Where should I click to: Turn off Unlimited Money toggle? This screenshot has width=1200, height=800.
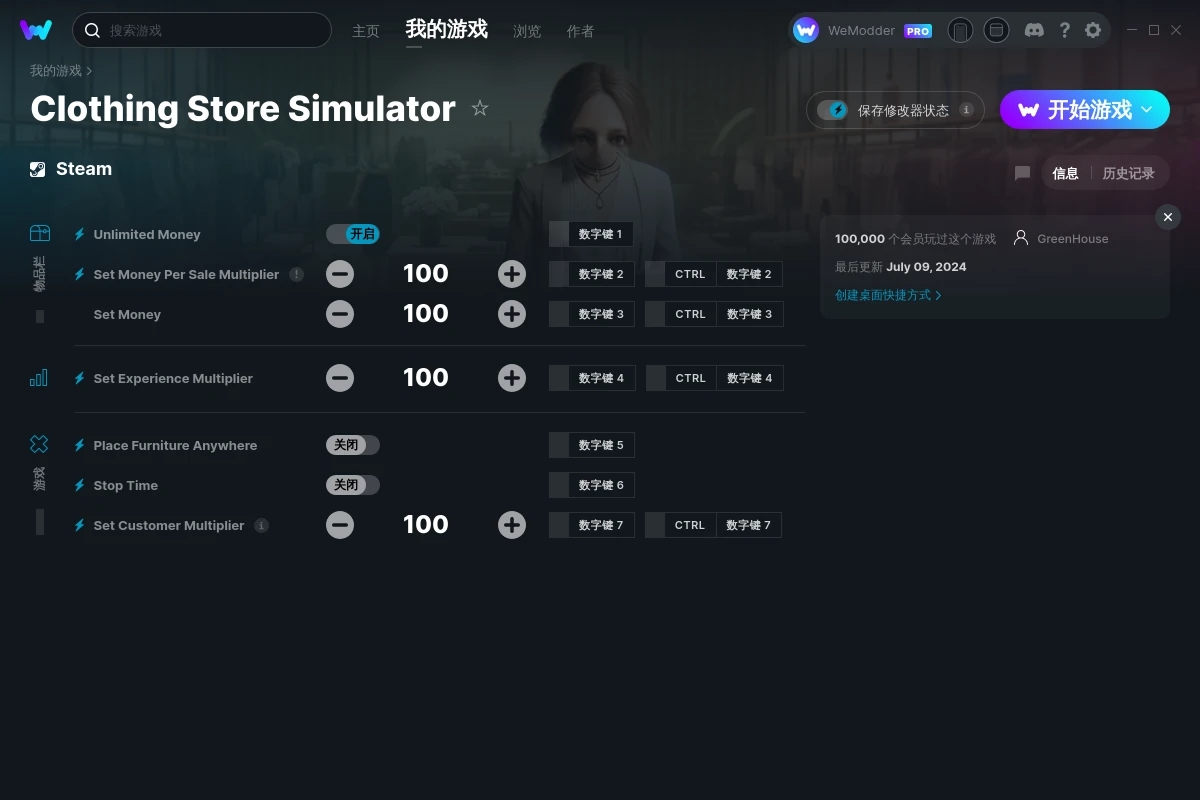coord(353,234)
